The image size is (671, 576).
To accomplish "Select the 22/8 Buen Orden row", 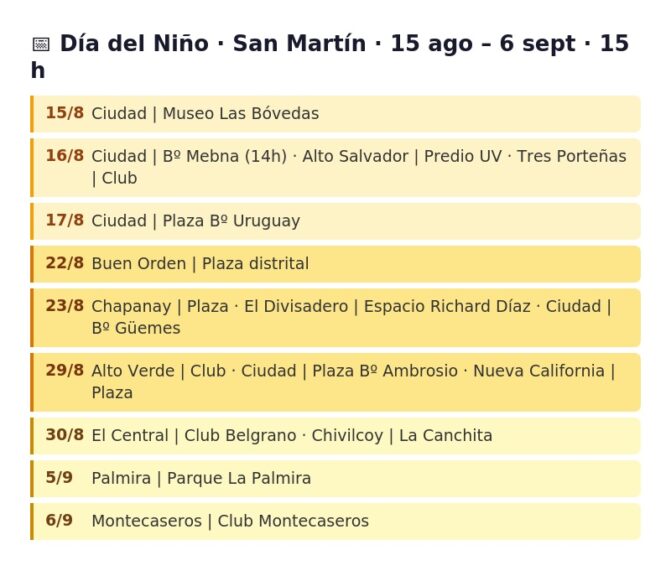I will [336, 264].
